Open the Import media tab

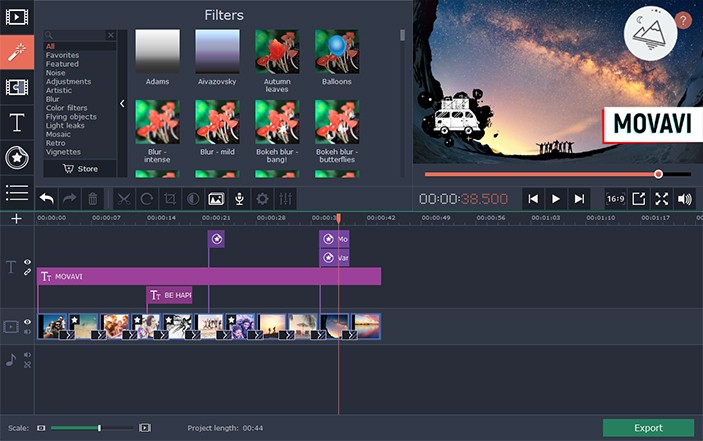tap(17, 17)
